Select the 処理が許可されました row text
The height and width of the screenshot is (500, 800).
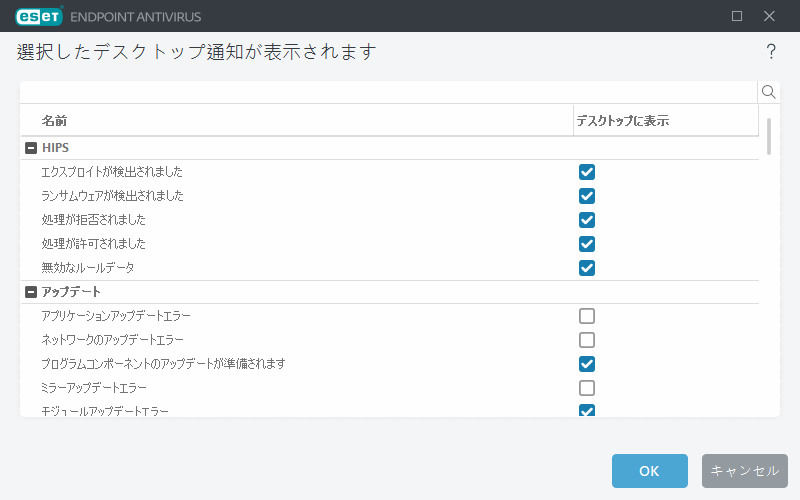click(93, 244)
